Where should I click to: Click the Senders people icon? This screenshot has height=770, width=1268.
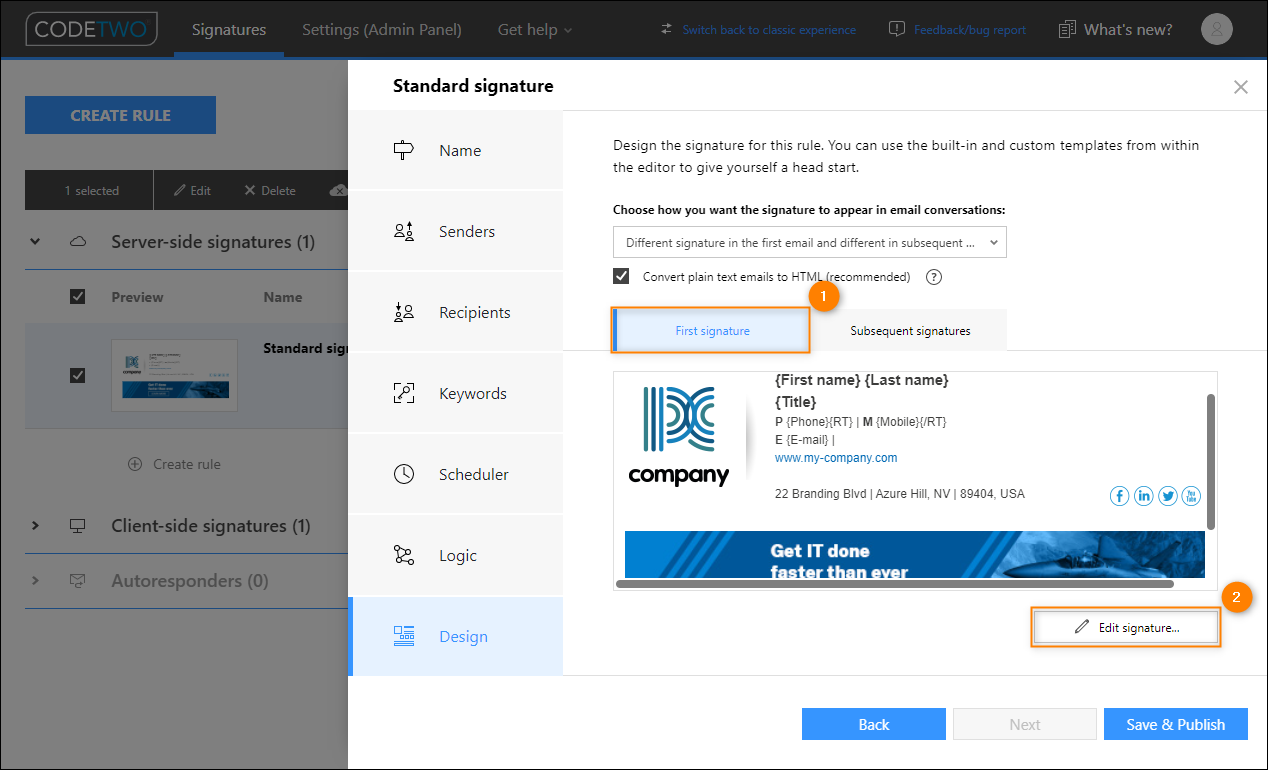click(x=404, y=232)
